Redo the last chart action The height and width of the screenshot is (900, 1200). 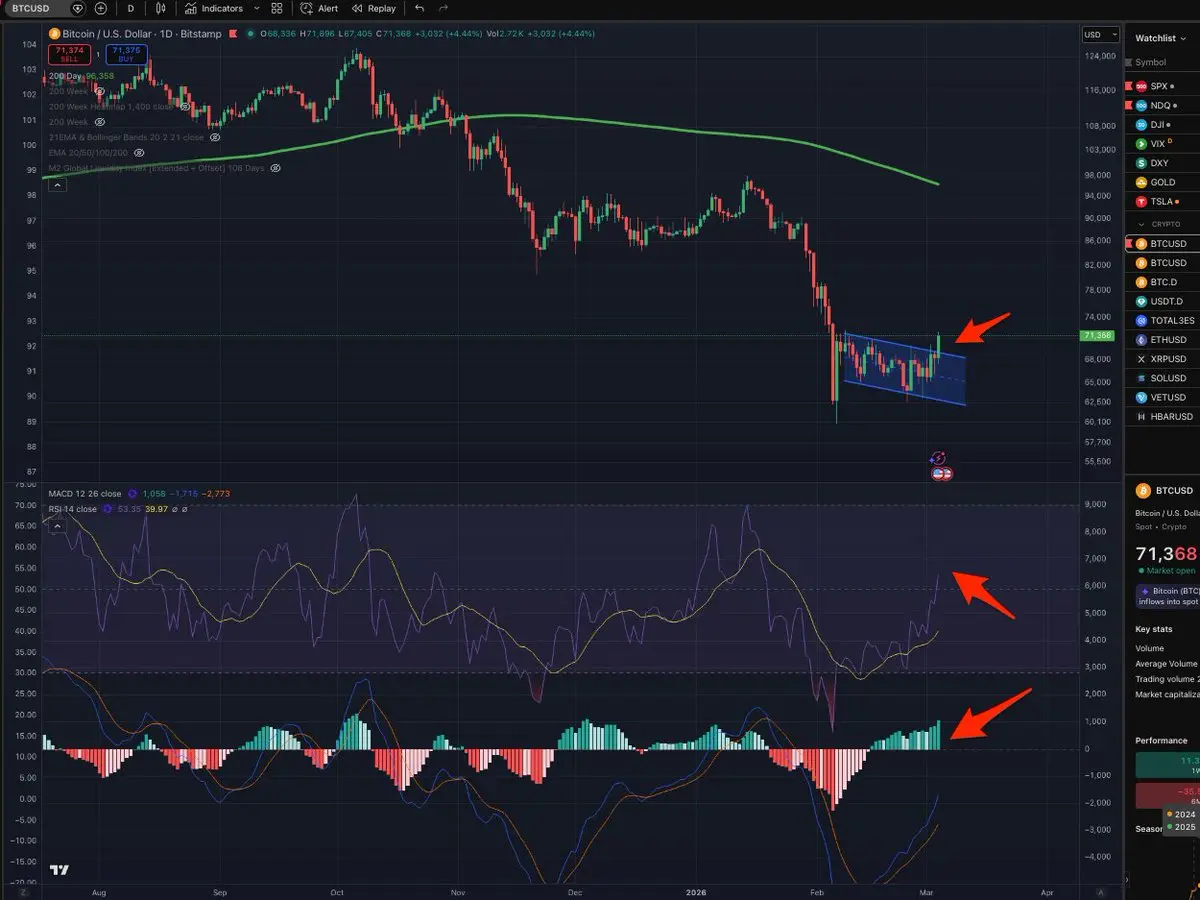pyautogui.click(x=443, y=8)
